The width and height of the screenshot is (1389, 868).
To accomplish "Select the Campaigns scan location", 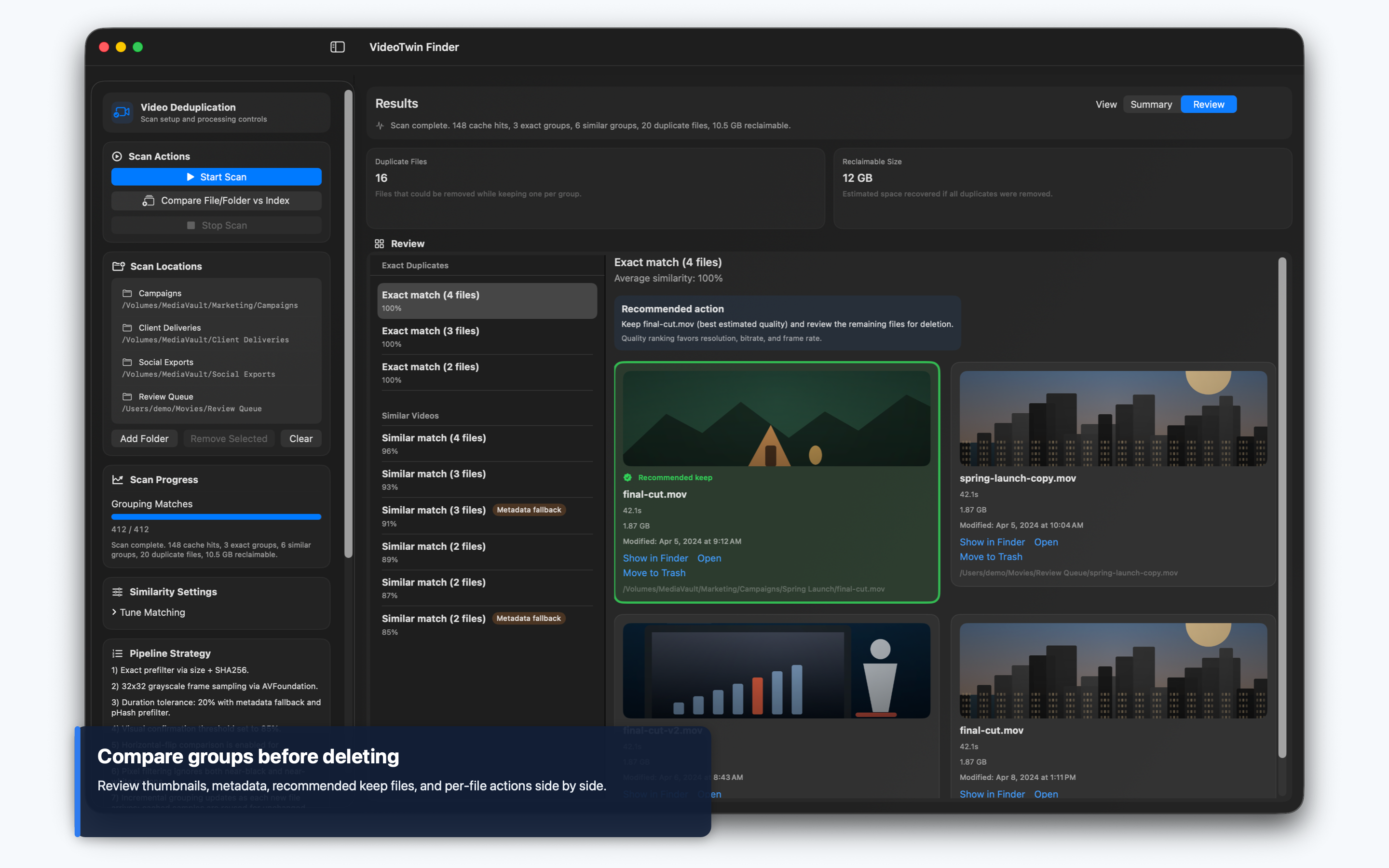I will point(217,299).
